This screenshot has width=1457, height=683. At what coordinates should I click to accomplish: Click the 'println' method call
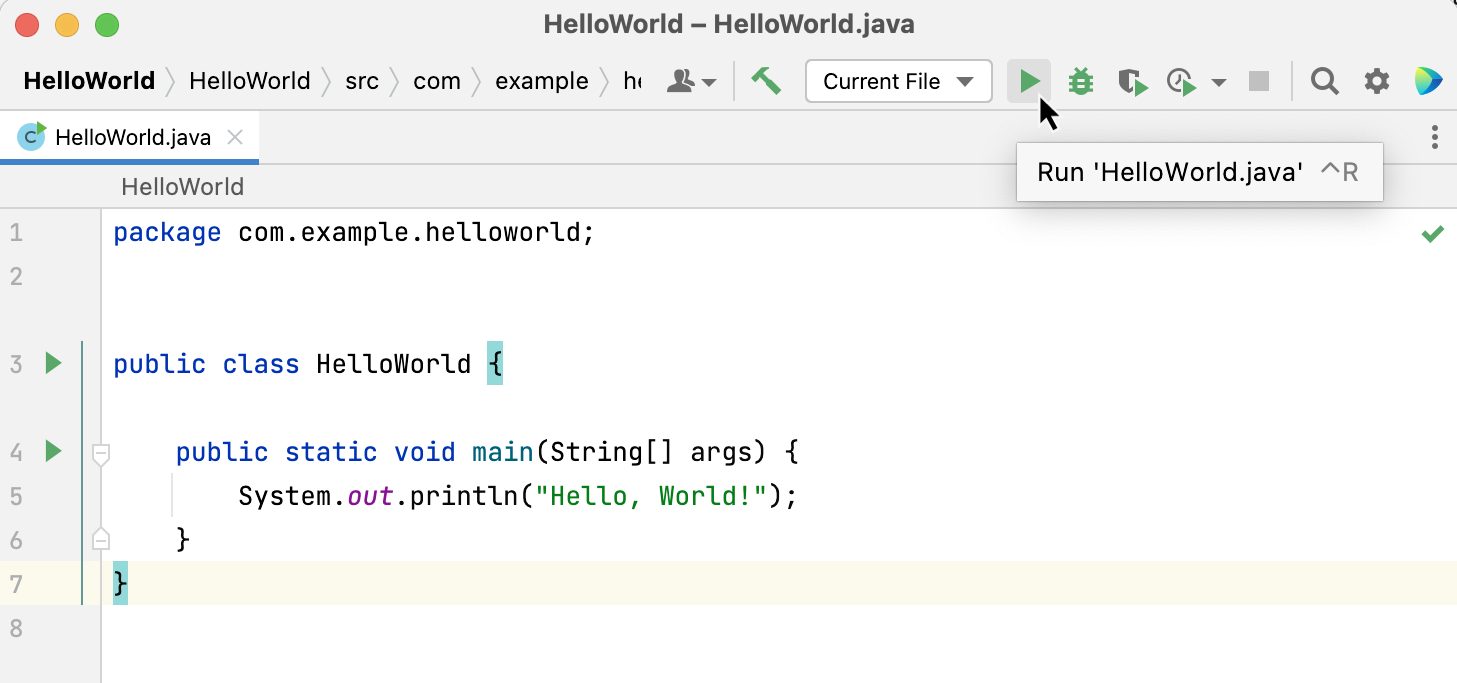pyautogui.click(x=463, y=496)
